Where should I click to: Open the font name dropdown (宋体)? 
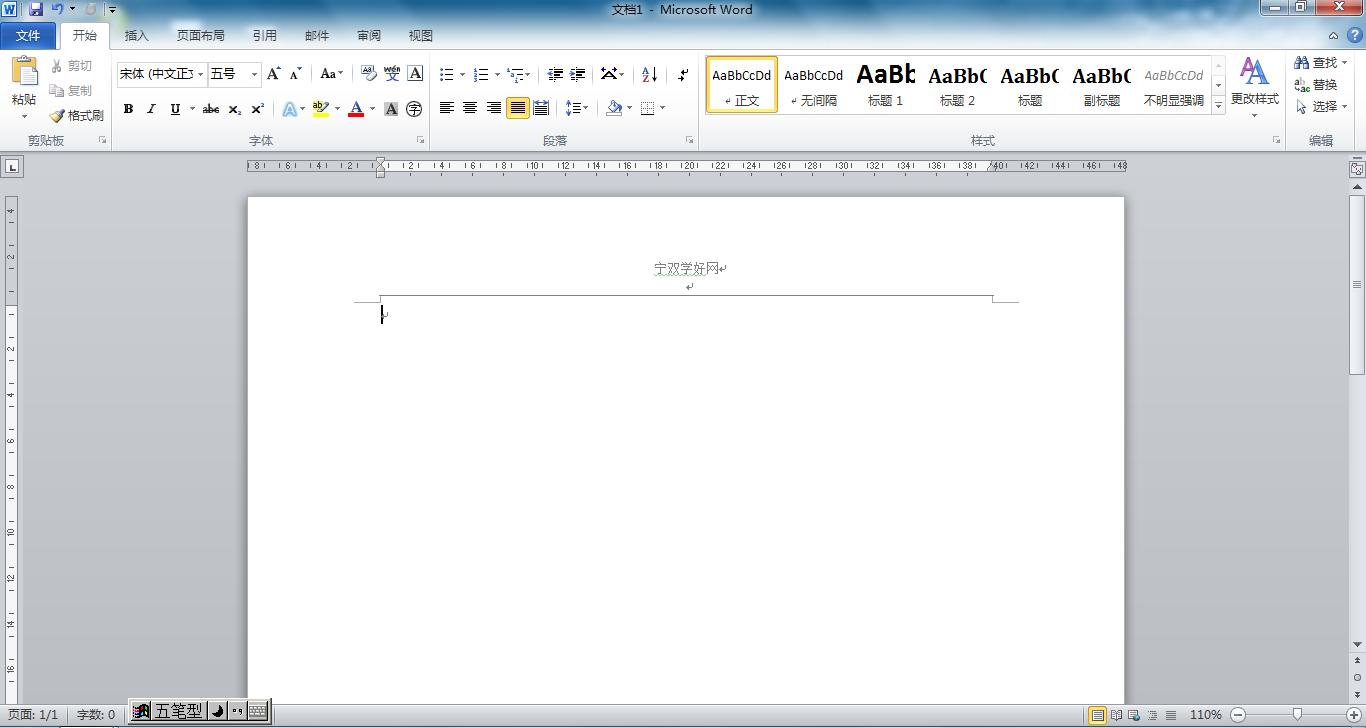point(200,74)
